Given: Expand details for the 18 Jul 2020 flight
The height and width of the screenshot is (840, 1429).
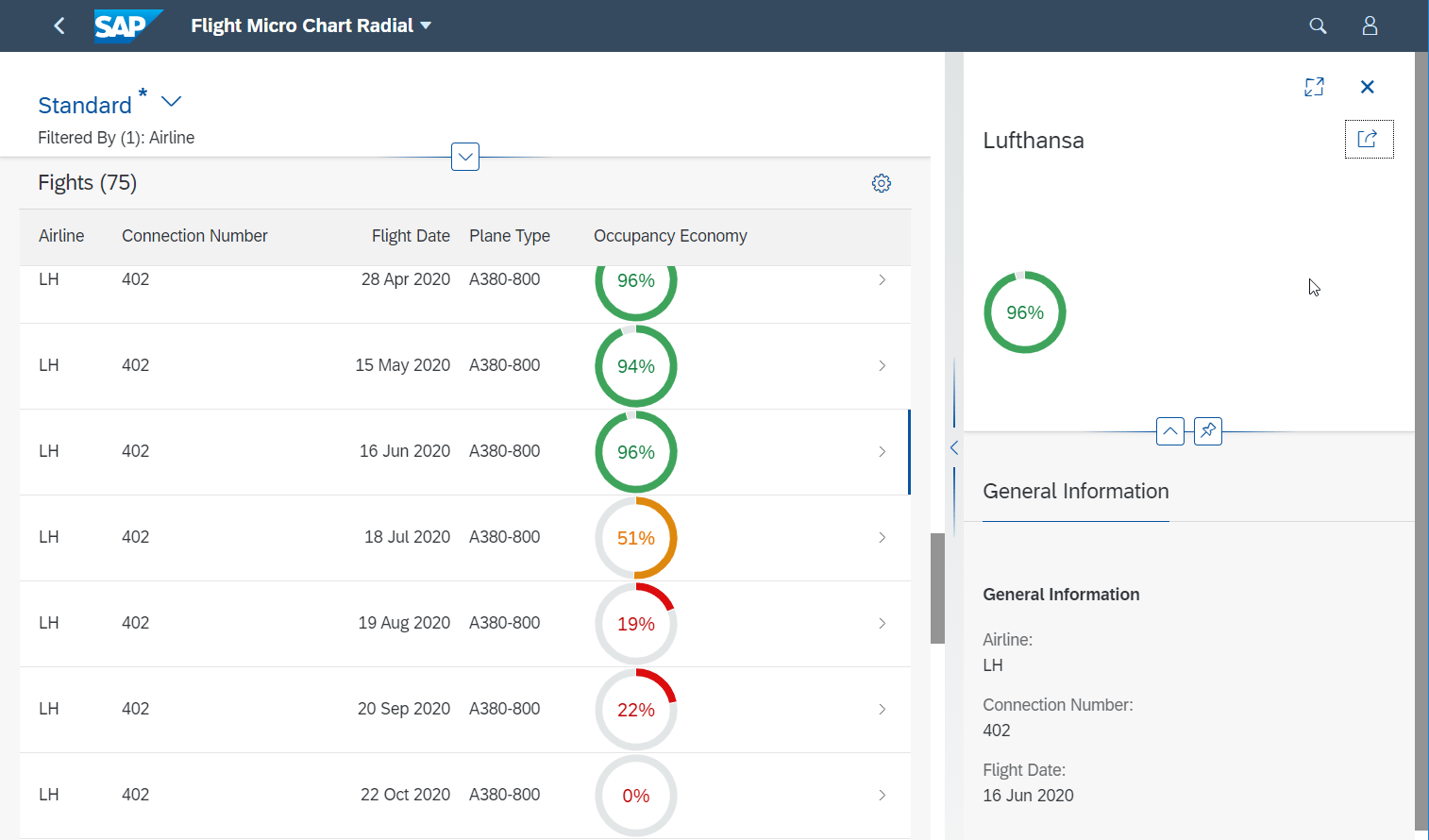Looking at the screenshot, I should coord(882,537).
